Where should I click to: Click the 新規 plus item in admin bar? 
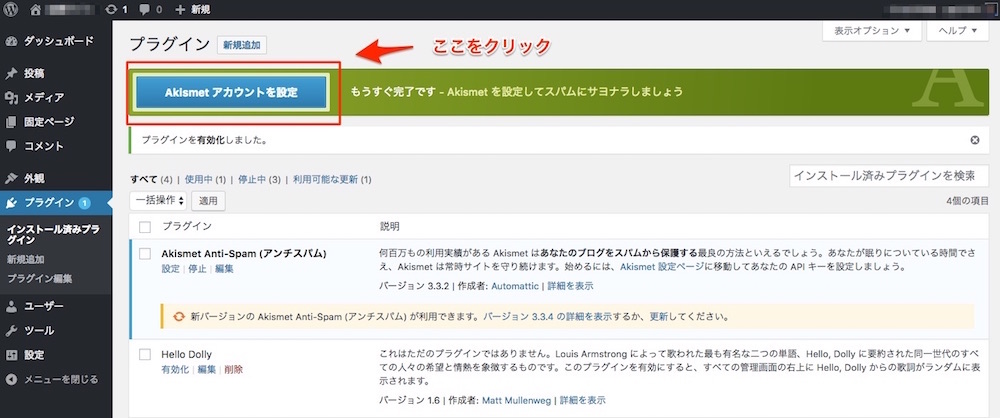192,10
